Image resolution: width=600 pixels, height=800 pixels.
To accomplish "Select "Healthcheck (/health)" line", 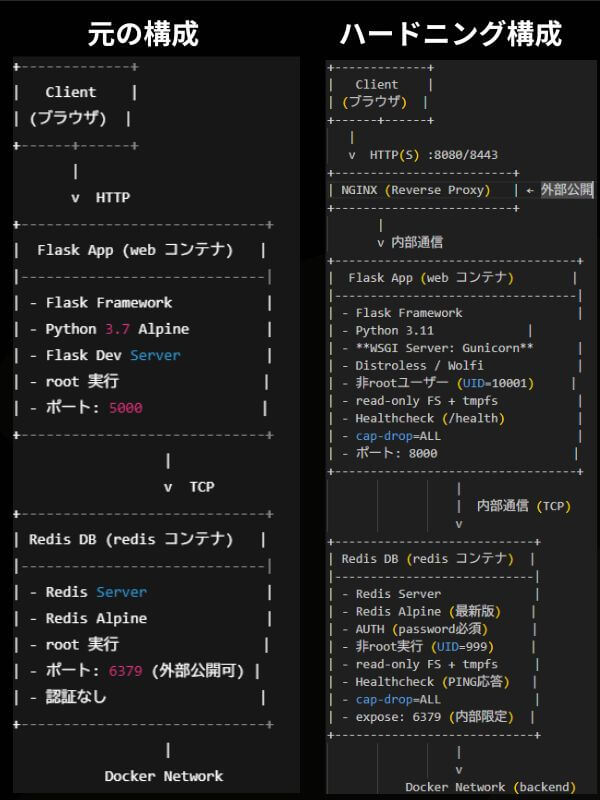I will click(x=430, y=418).
